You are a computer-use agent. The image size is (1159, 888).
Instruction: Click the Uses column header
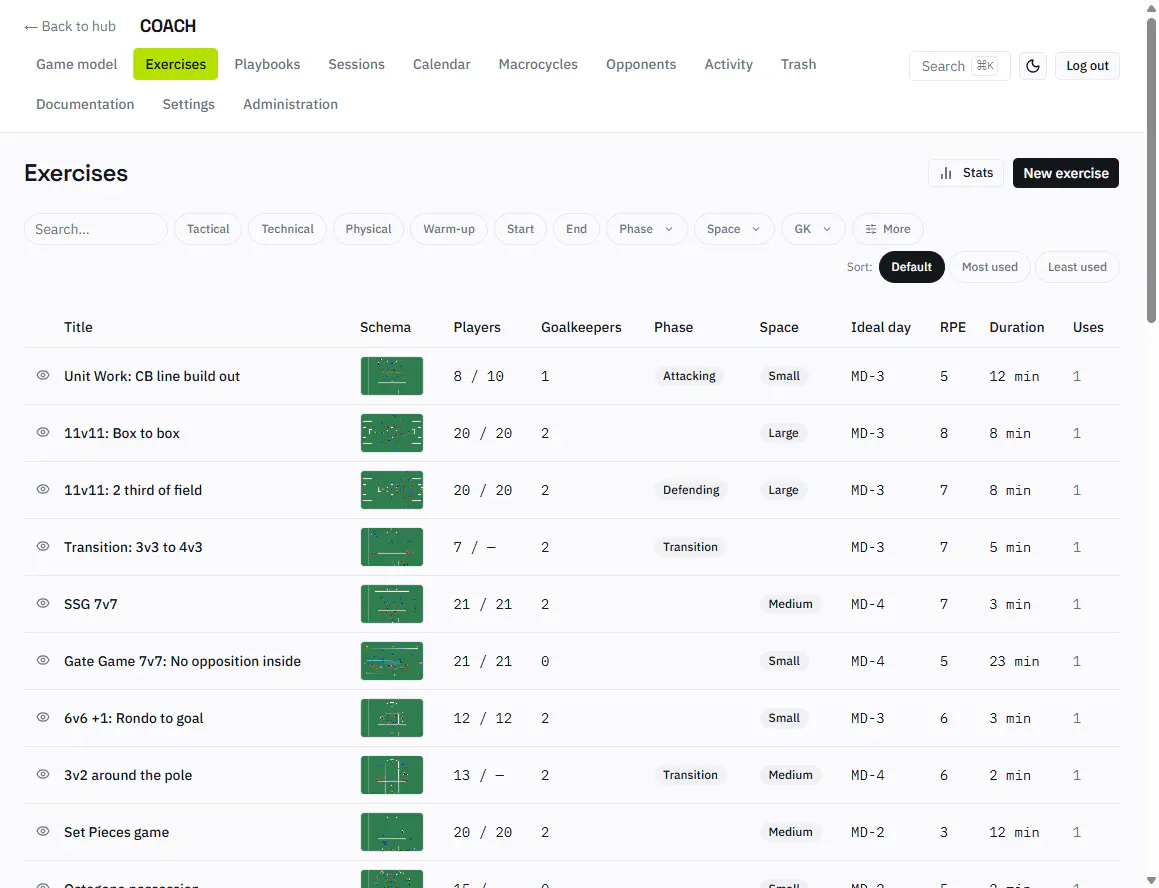coord(1088,327)
